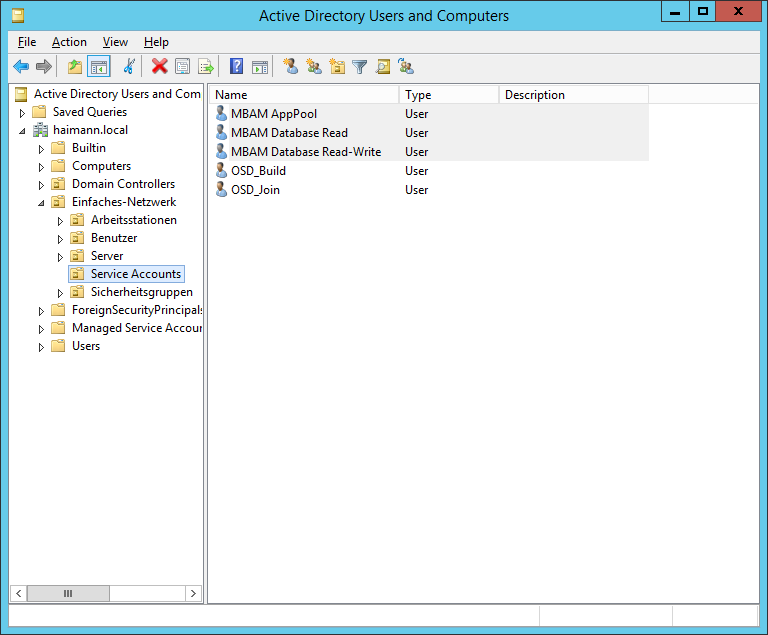Expand the Builtin container
Screen dimensions: 768x635
coord(41,149)
